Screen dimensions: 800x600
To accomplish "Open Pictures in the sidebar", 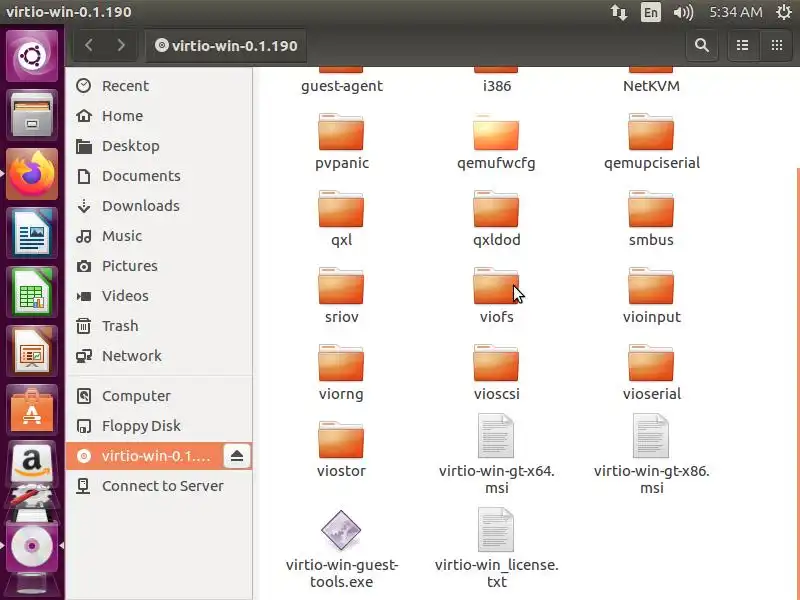I will click(159, 266).
